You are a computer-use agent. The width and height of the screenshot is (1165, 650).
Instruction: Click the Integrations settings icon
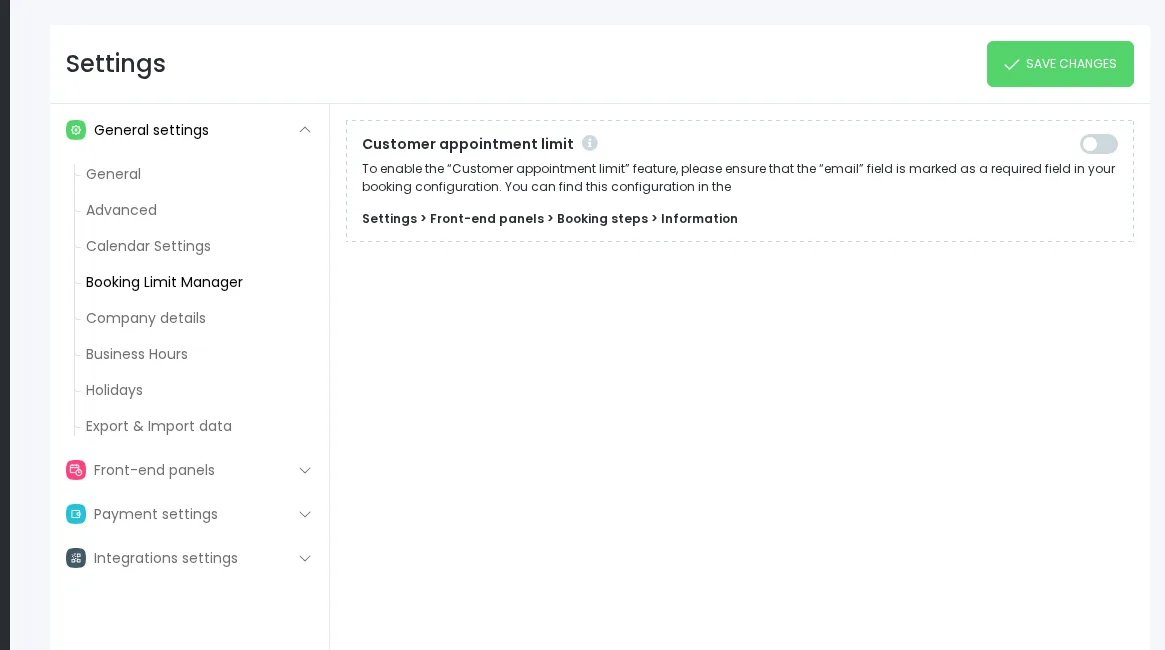76,558
